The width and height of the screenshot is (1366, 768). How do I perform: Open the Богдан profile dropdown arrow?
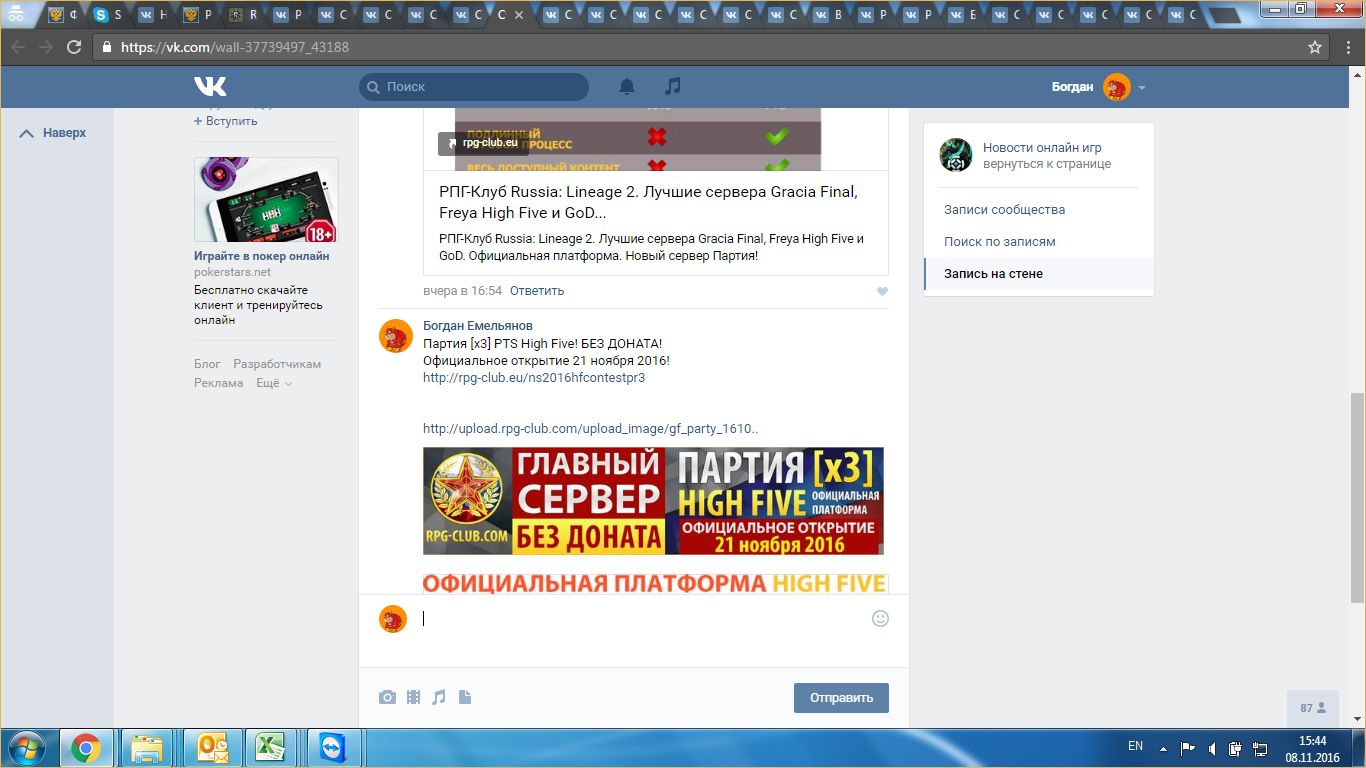coord(1142,88)
